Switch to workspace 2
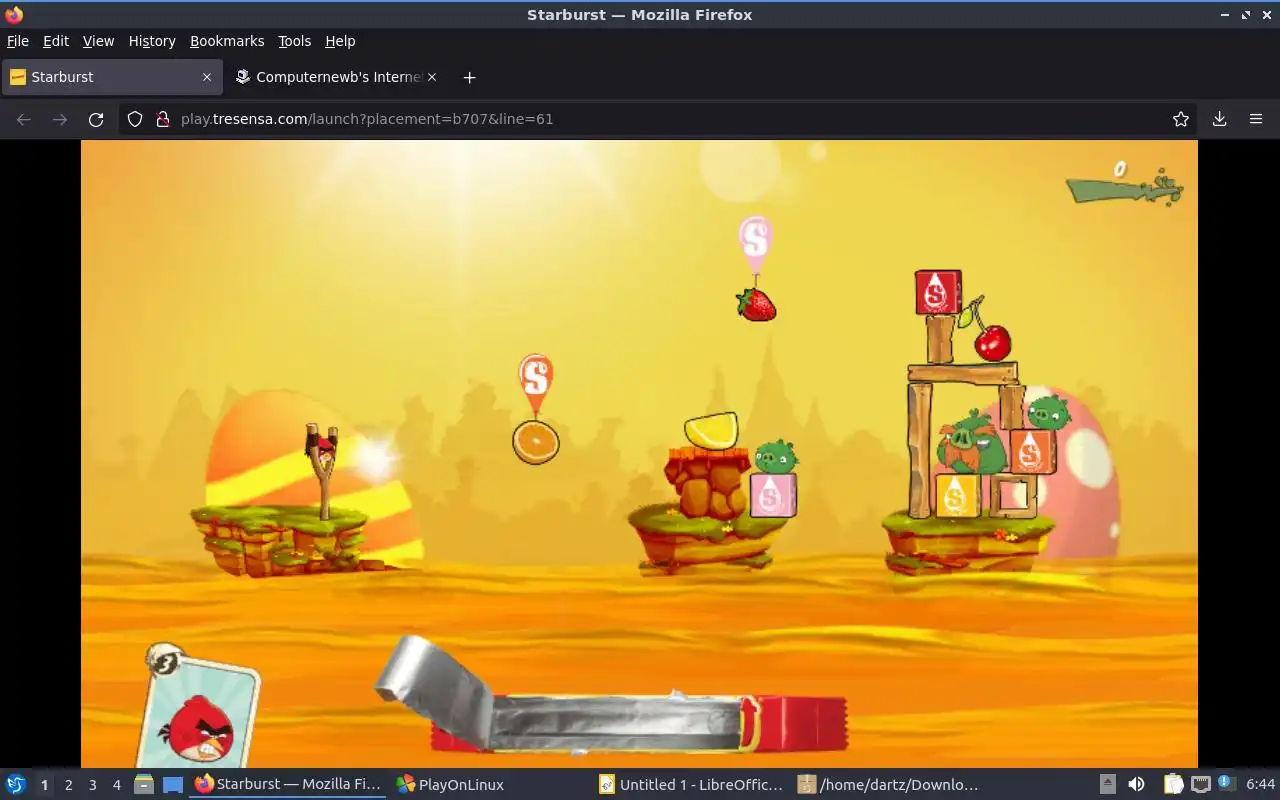Screen dimensions: 1280x800 tap(68, 785)
